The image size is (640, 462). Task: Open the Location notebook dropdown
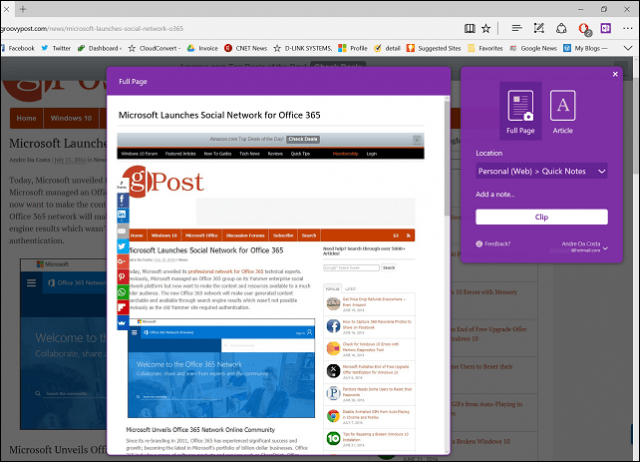(x=541, y=171)
